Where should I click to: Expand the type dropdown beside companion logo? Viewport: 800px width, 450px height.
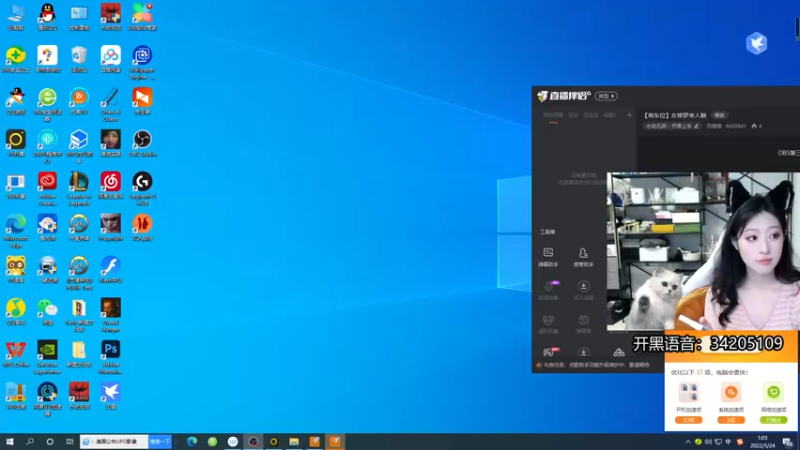[x=606, y=96]
